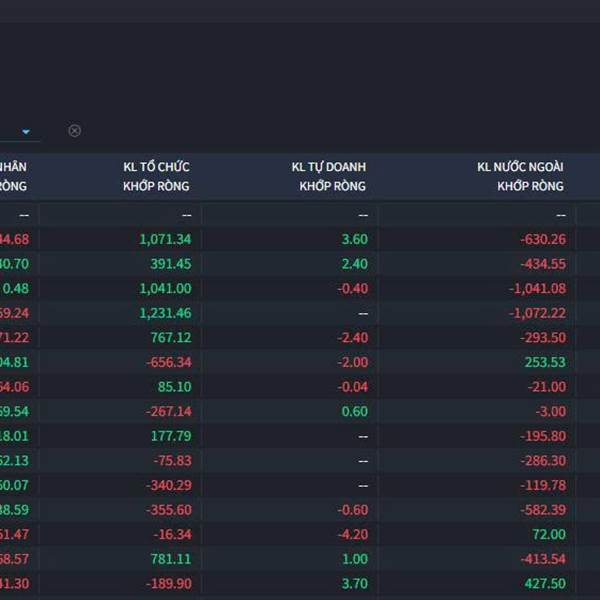Screen dimensions: 600x600
Task: Select cell value 781.11
Action: pyautogui.click(x=171, y=559)
